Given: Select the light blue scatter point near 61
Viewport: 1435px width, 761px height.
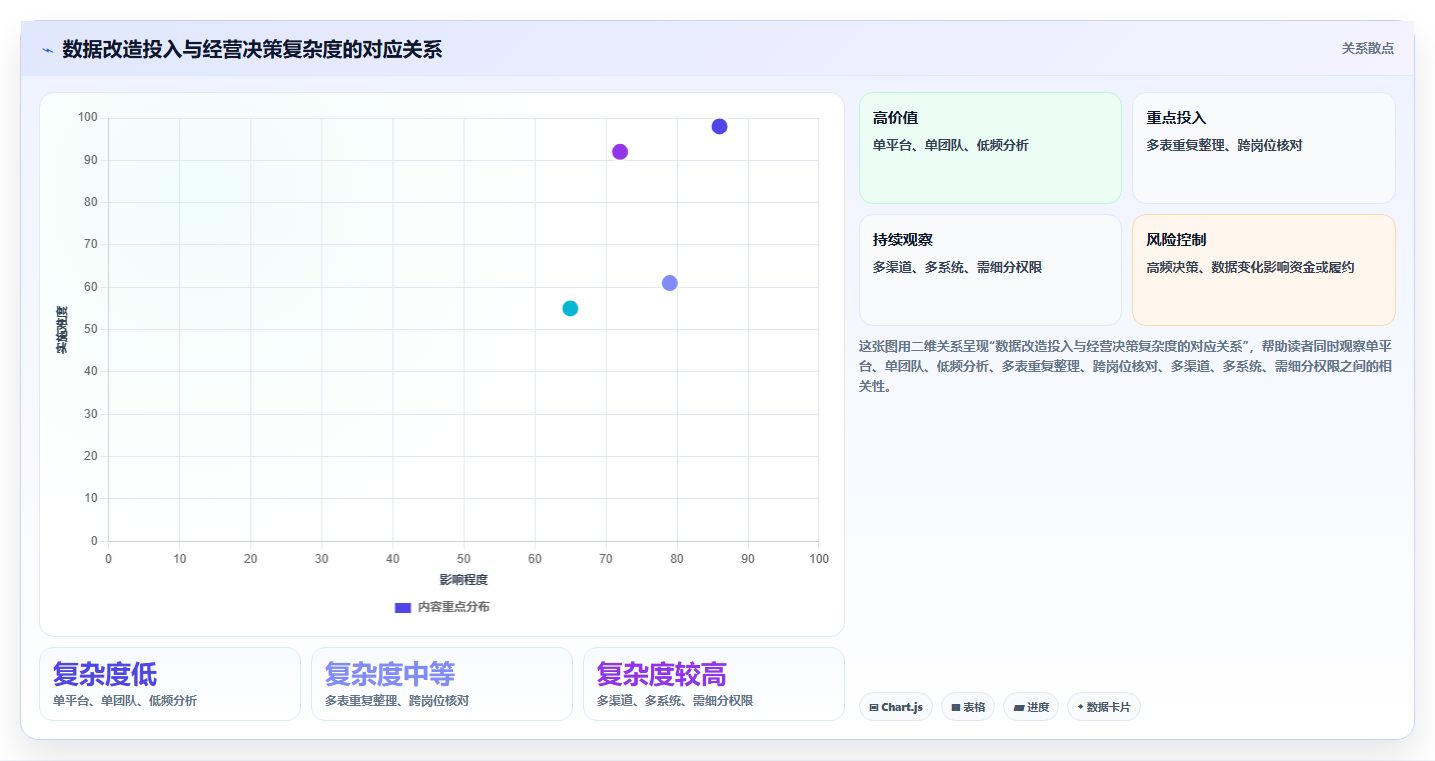Looking at the screenshot, I should click(670, 283).
